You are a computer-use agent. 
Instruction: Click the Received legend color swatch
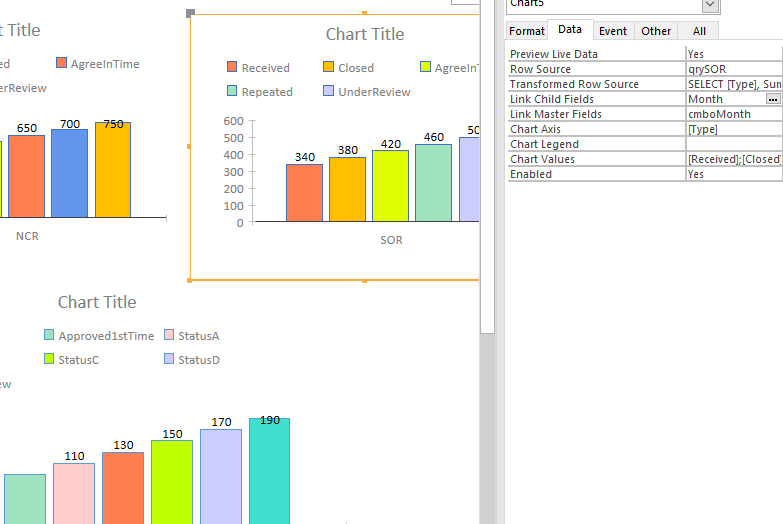(232, 66)
